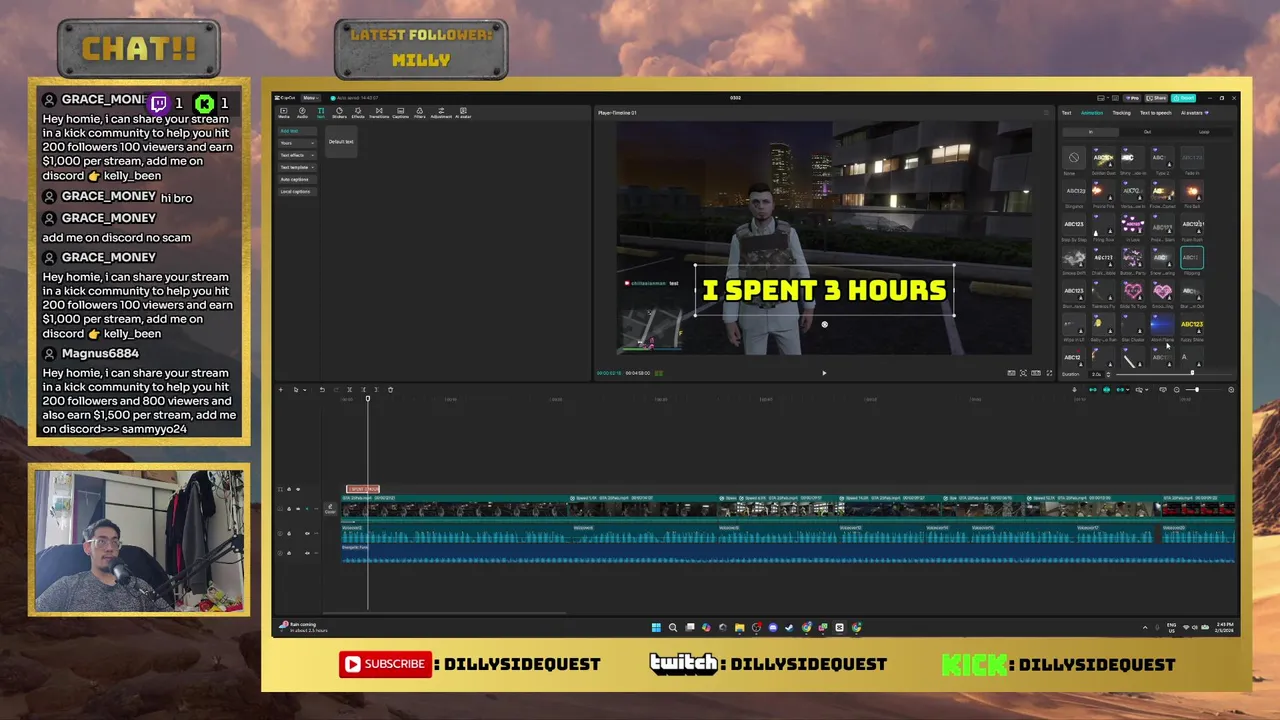Open Windows Start menu on taskbar
The image size is (1280, 720).
(656, 628)
